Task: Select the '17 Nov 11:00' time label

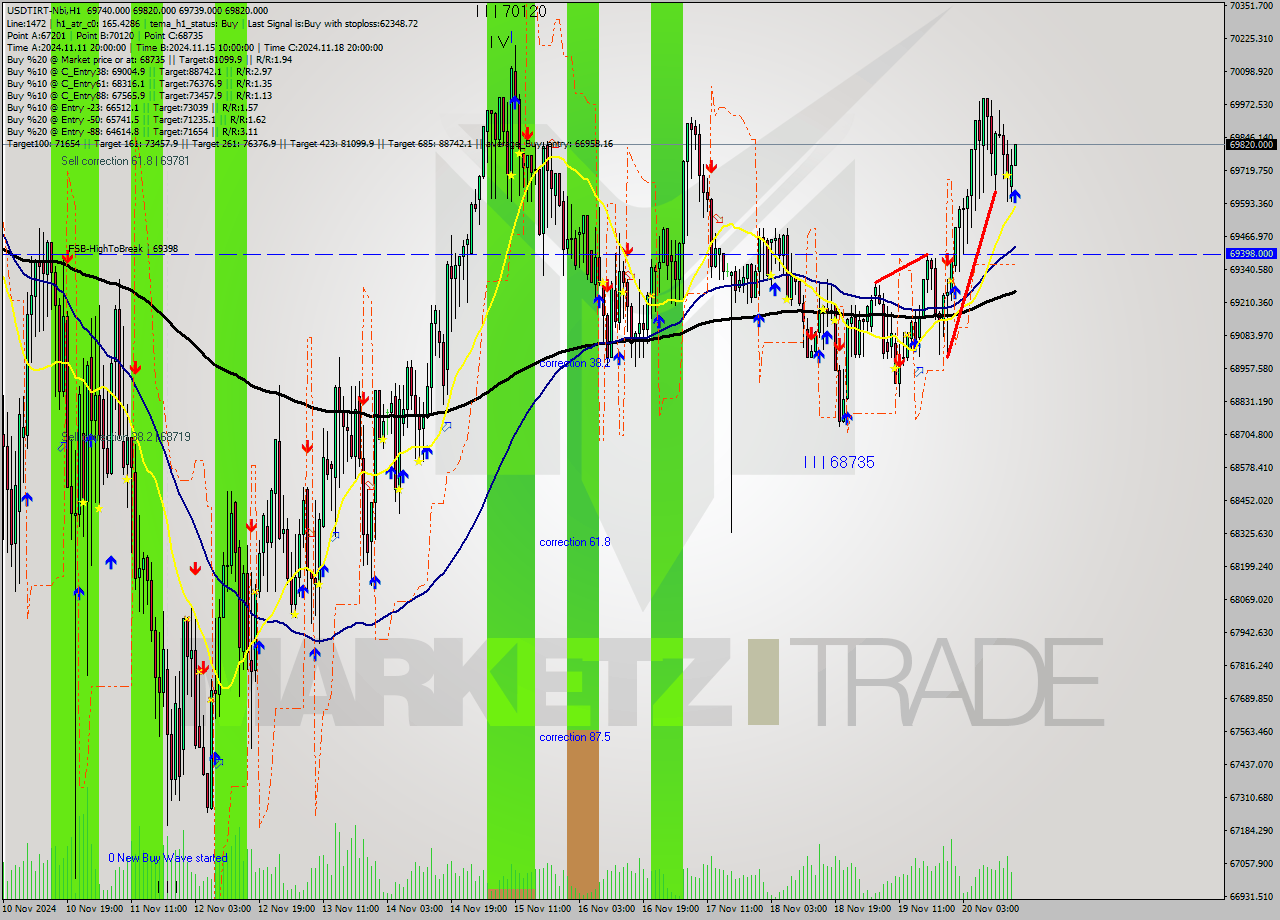Action: pyautogui.click(x=734, y=909)
